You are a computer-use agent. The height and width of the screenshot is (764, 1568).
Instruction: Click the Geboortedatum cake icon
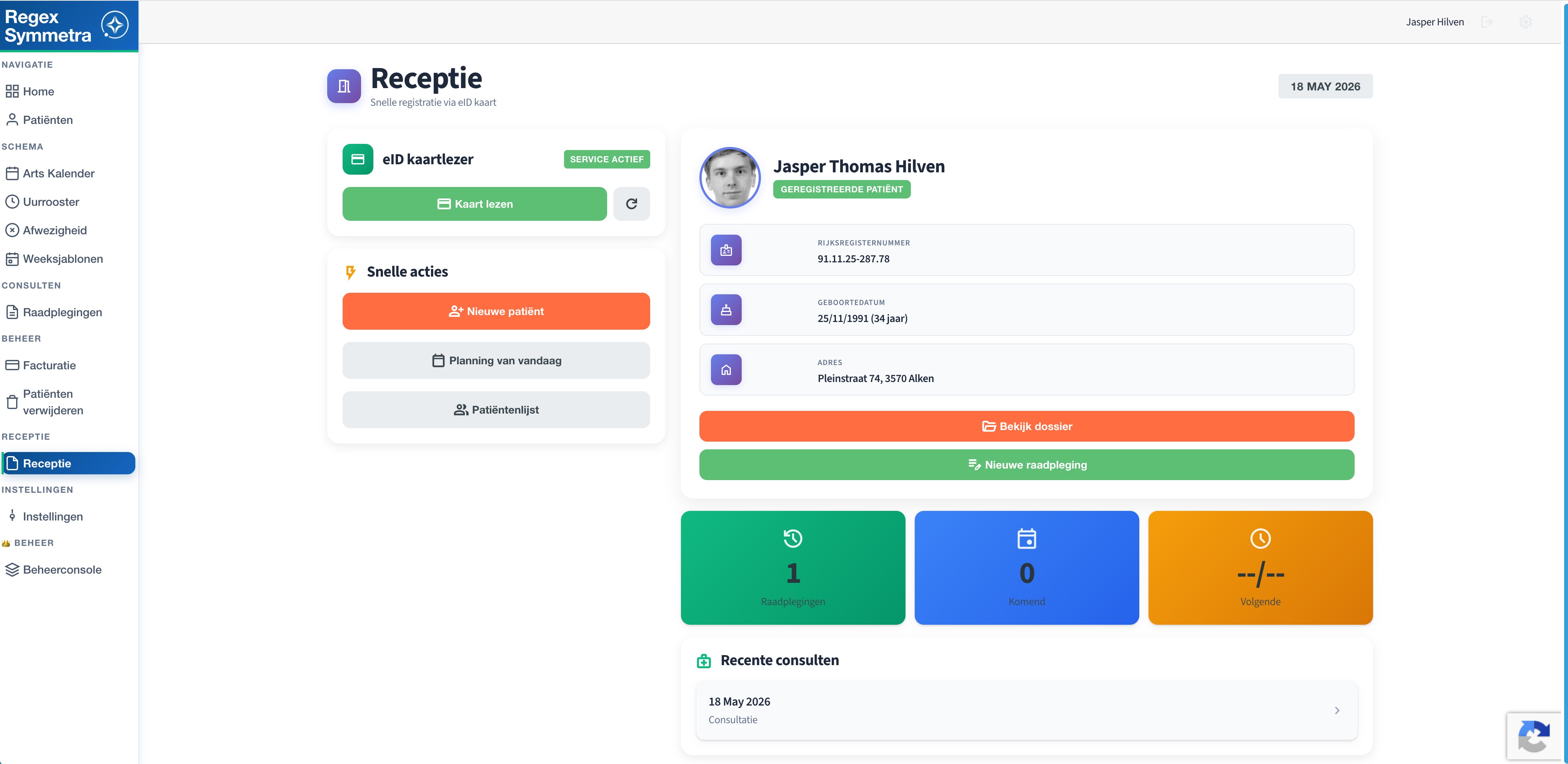(x=726, y=310)
